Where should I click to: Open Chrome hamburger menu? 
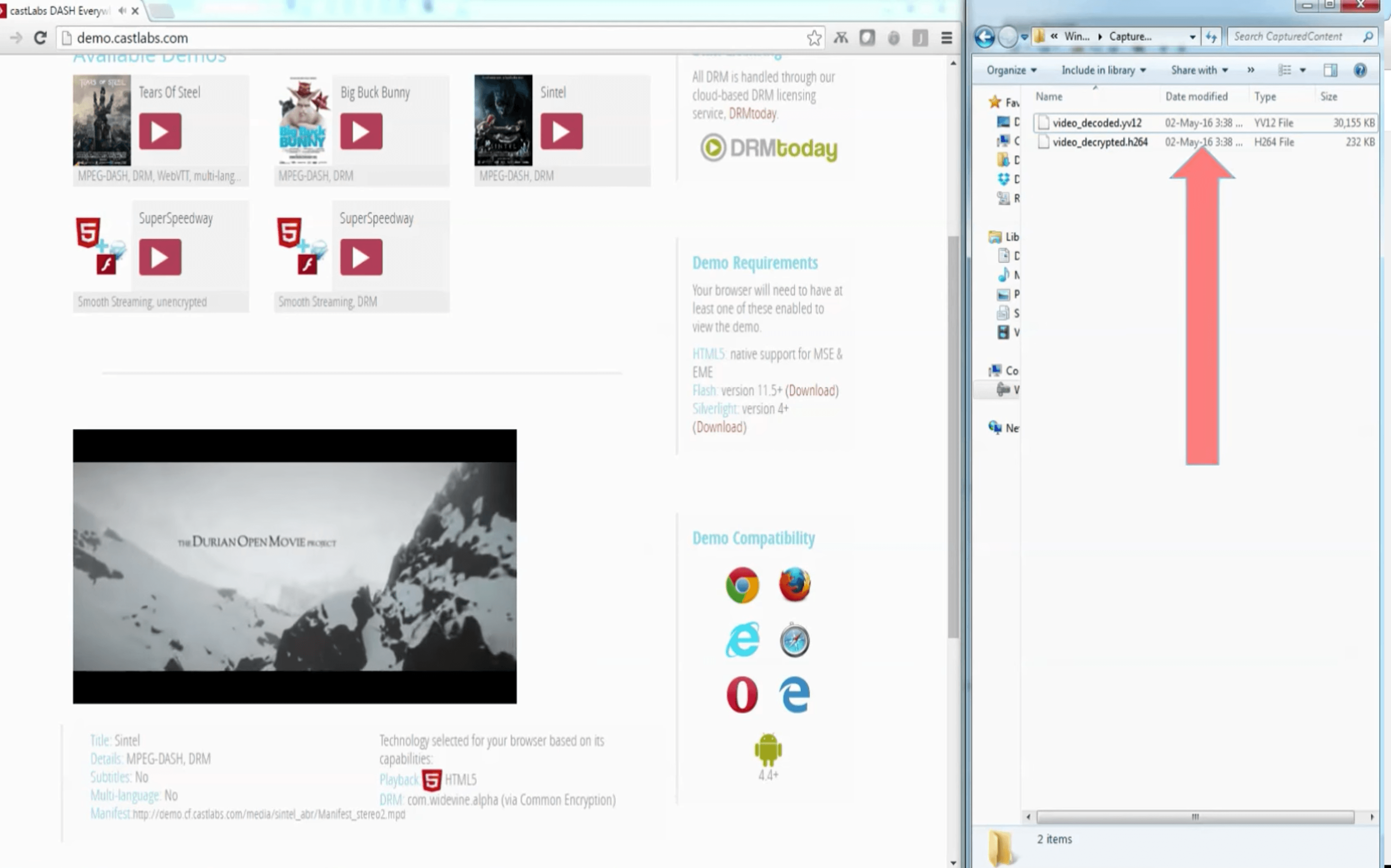[x=947, y=38]
